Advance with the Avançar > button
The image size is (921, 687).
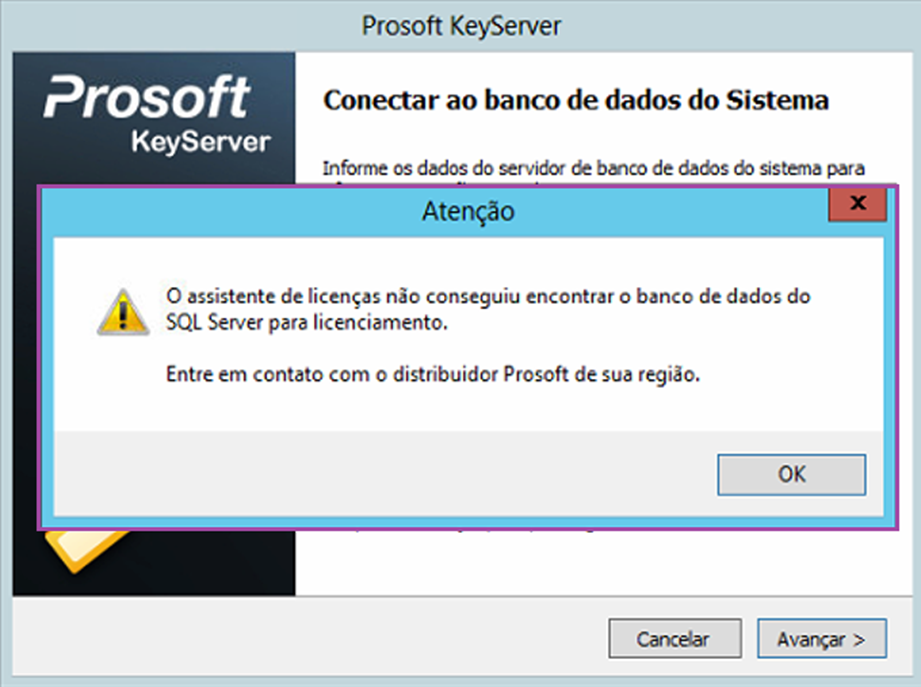(x=822, y=638)
